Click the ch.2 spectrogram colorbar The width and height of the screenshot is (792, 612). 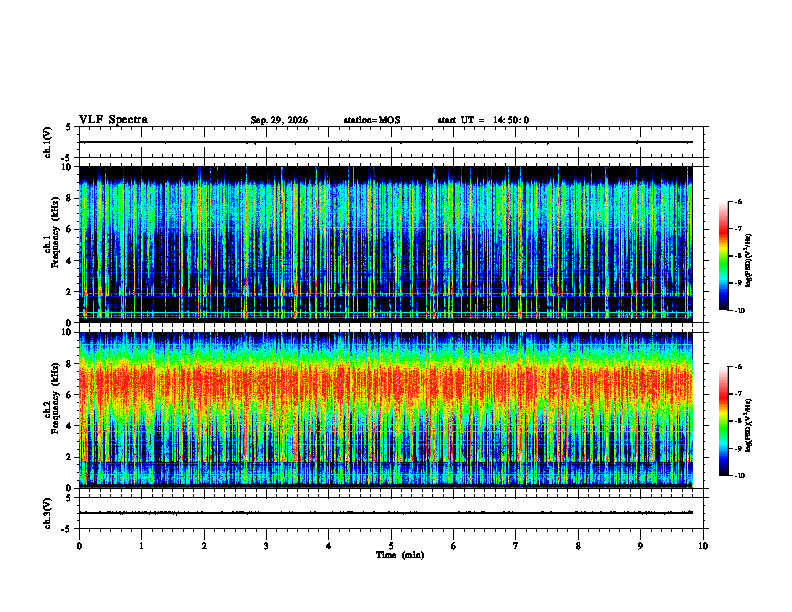(723, 421)
